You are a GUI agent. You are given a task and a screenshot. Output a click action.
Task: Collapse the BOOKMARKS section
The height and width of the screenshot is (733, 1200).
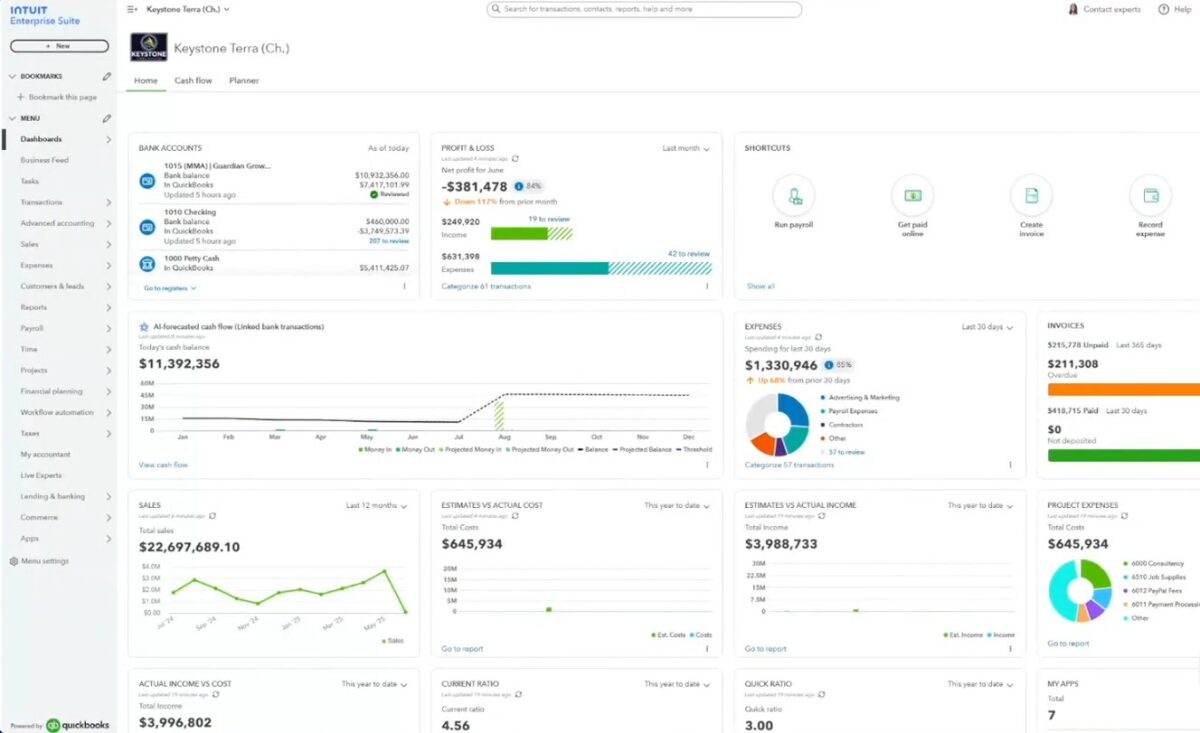click(12, 76)
